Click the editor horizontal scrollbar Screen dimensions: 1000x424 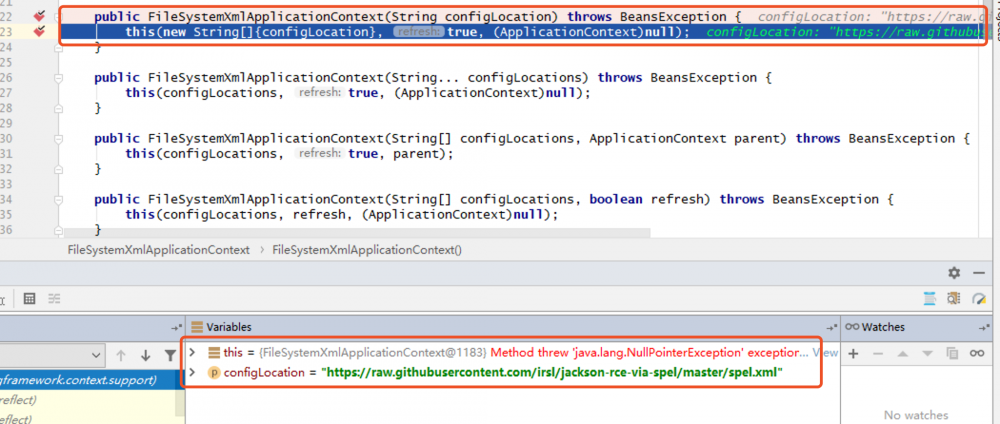357,234
